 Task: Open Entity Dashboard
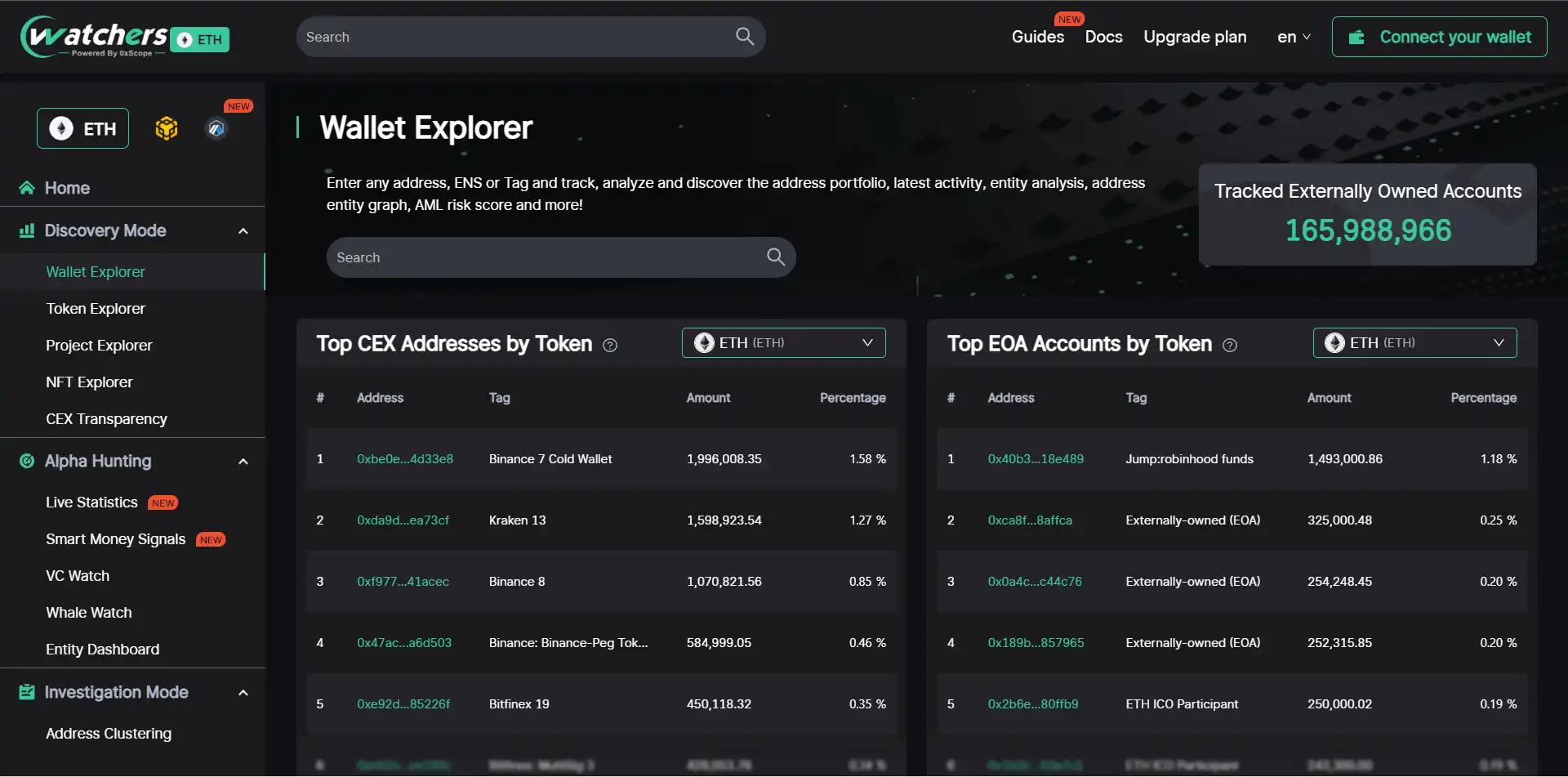(103, 650)
